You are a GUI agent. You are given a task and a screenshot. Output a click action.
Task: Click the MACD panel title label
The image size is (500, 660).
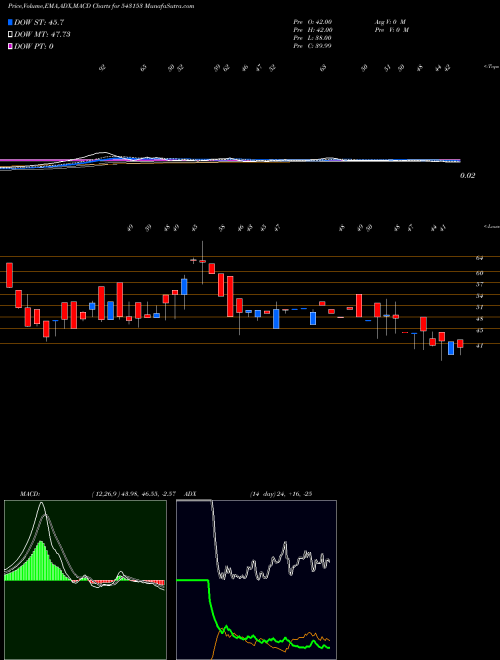[x=30, y=493]
